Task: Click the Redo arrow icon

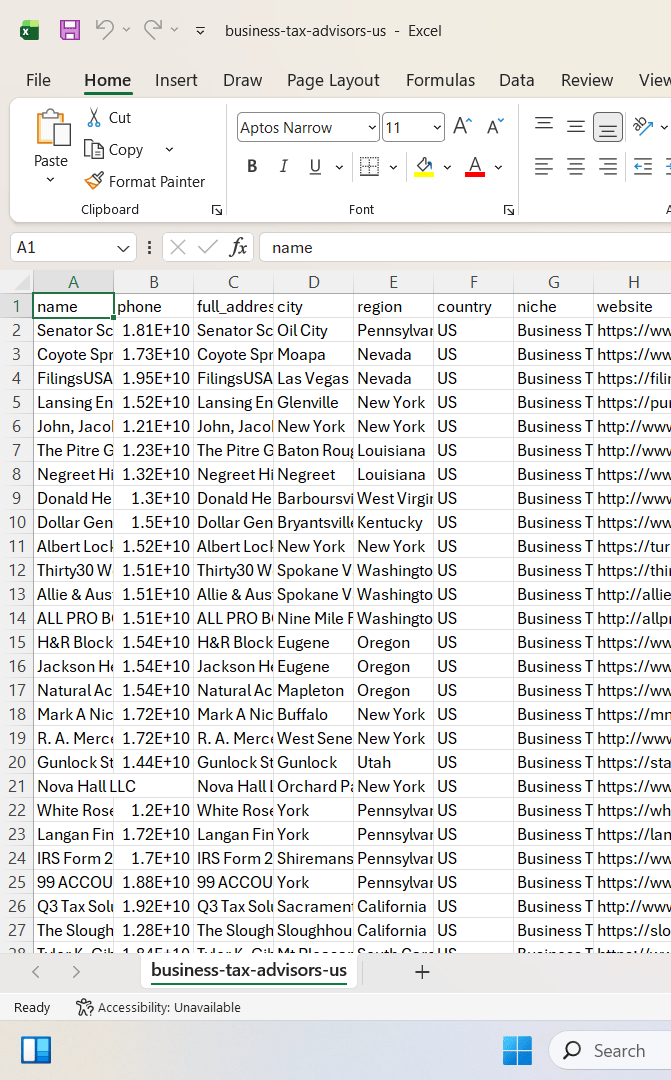Action: 152,29
